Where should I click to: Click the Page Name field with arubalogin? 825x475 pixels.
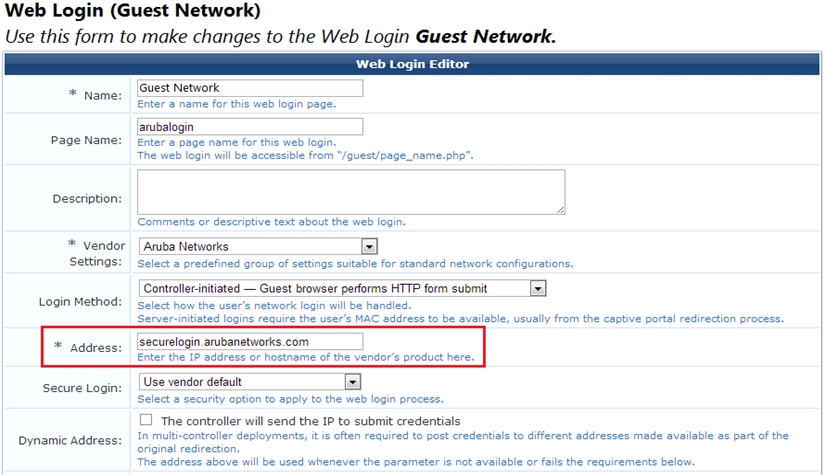coord(250,127)
